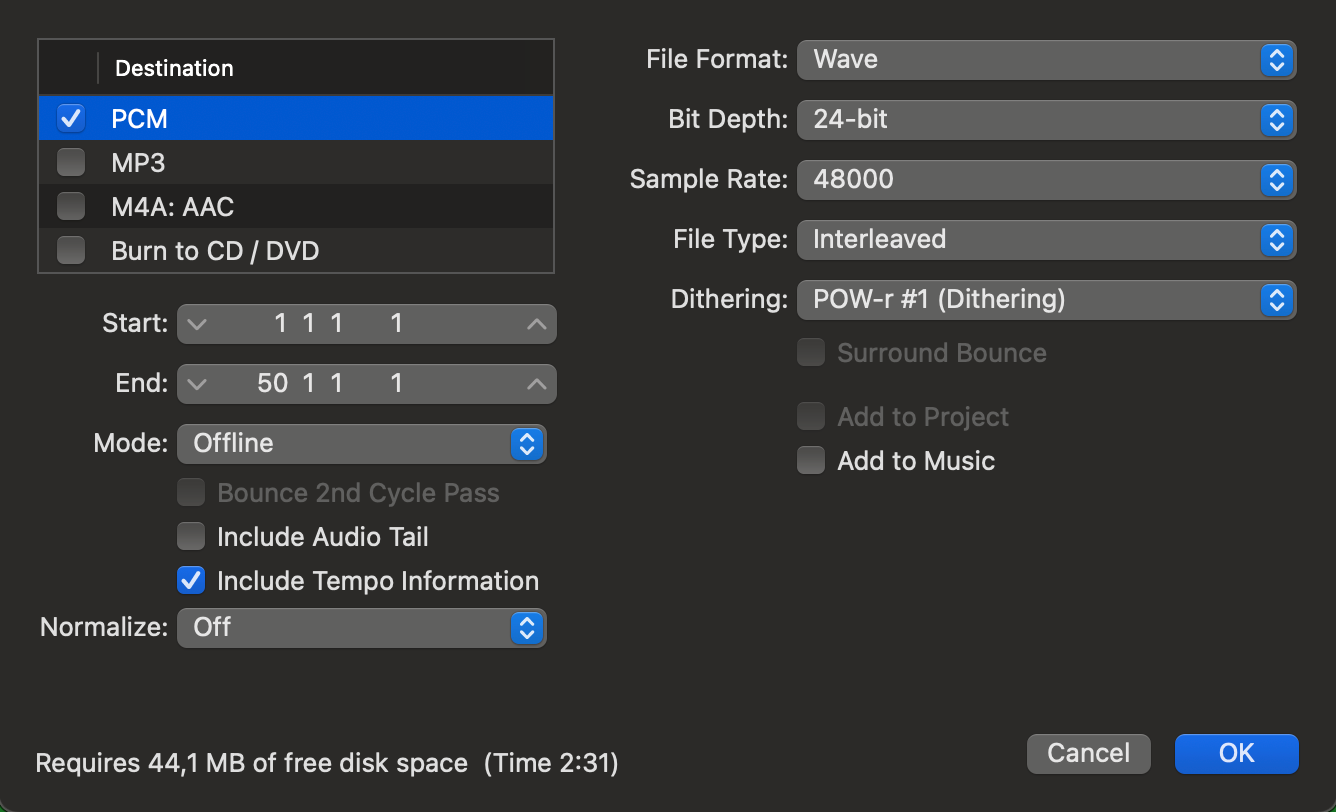The height and width of the screenshot is (812, 1336).
Task: Decrease Start position with down chevron
Action: click(x=197, y=324)
